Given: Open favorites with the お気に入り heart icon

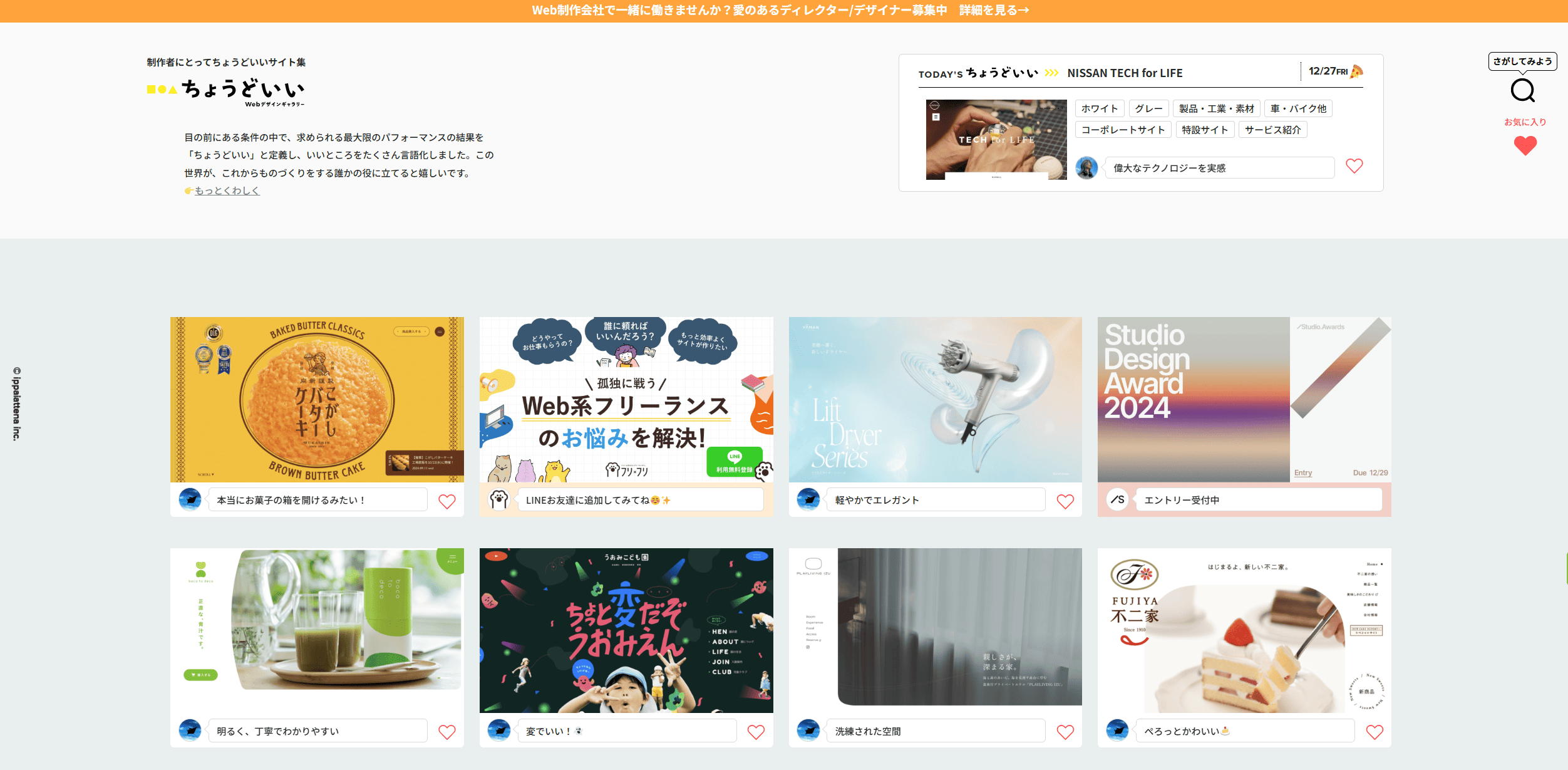Looking at the screenshot, I should [x=1524, y=146].
